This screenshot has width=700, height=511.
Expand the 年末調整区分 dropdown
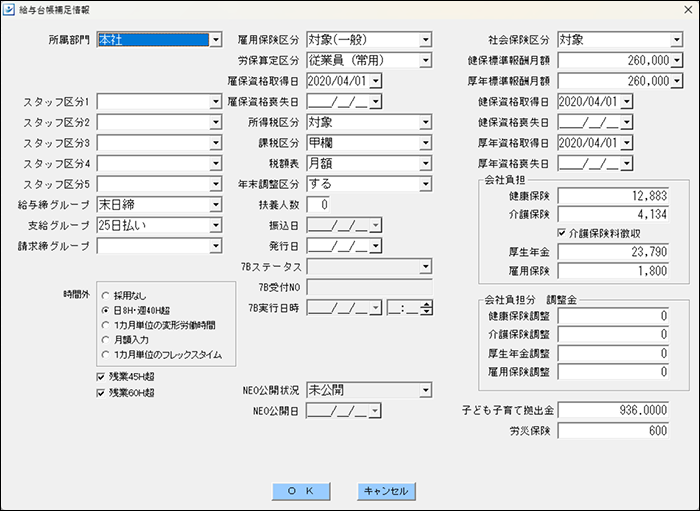click(425, 184)
